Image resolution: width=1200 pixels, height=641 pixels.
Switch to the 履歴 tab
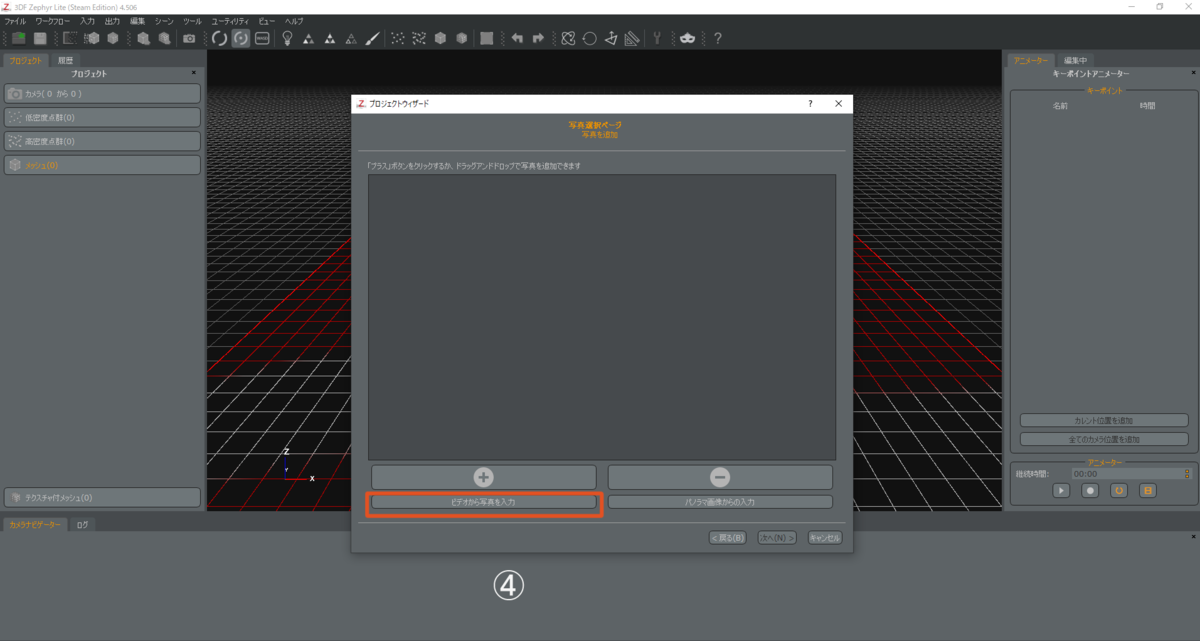pos(66,60)
